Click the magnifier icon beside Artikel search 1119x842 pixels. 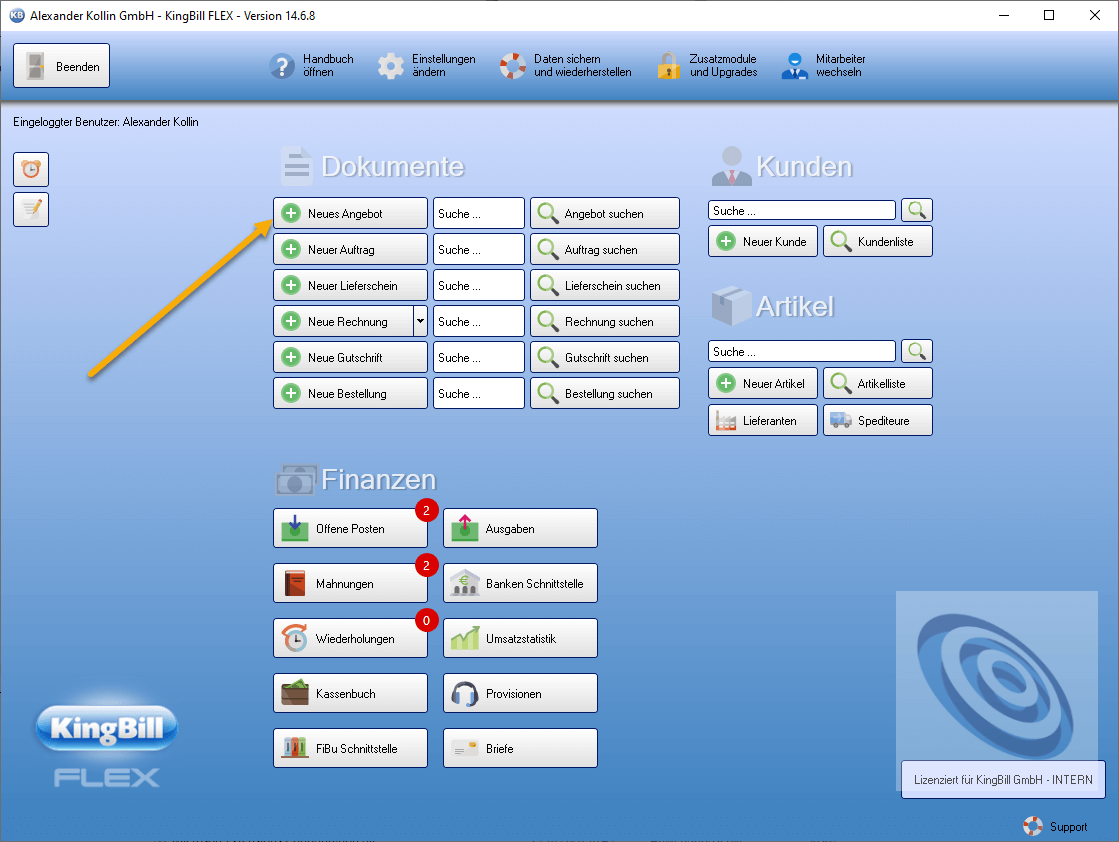coord(917,351)
